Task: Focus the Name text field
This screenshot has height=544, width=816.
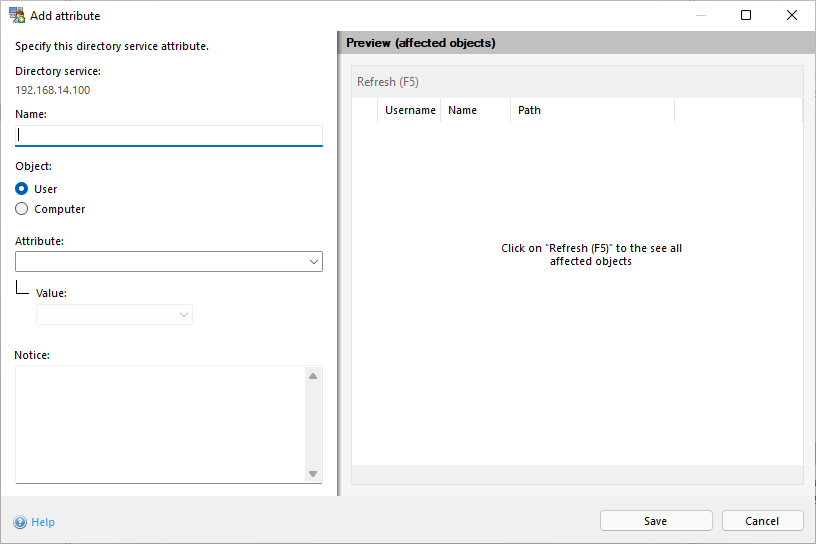Action: (169, 135)
